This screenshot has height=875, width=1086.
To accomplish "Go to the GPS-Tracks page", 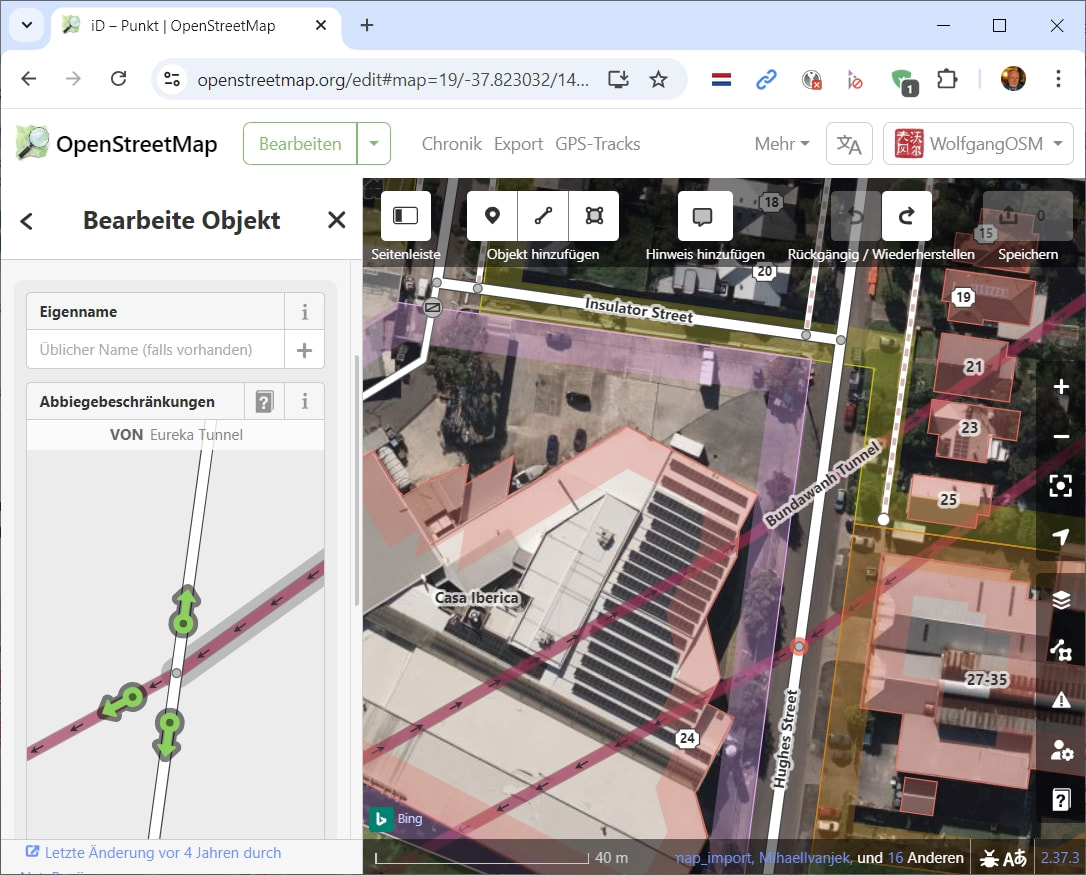I will click(597, 144).
